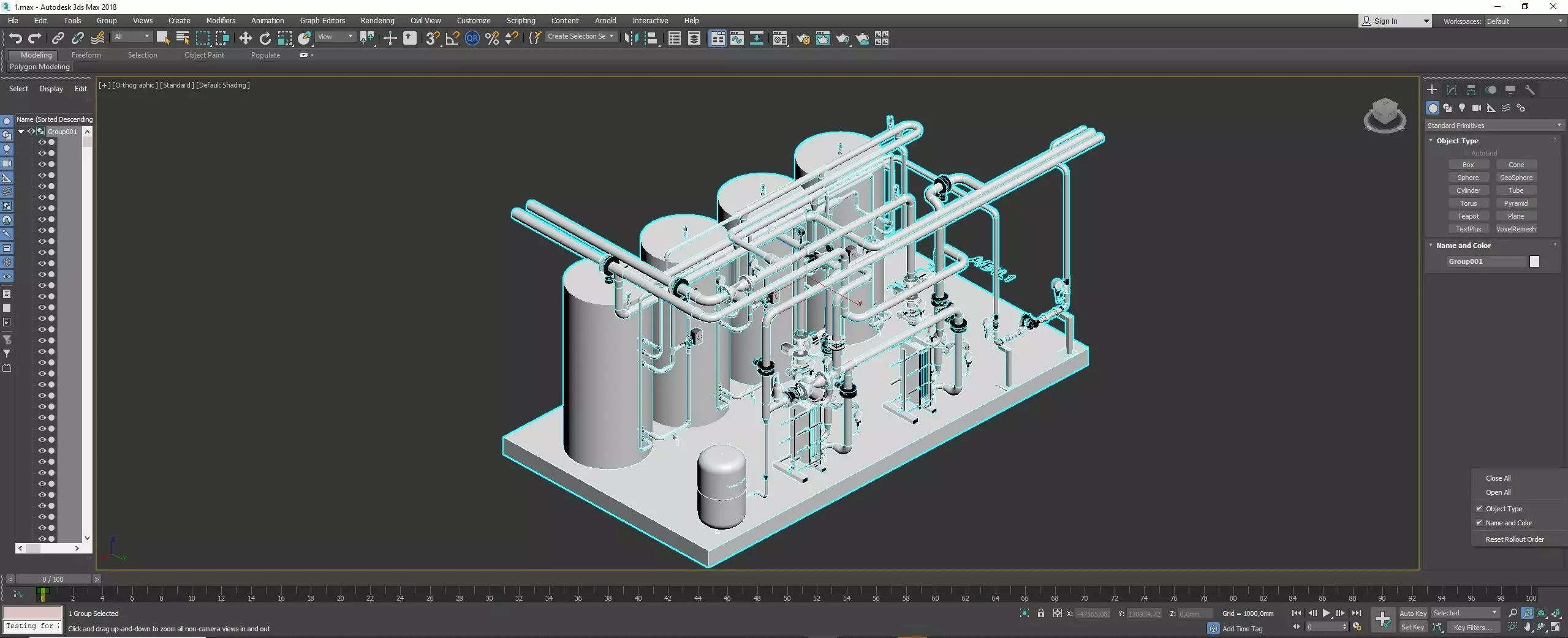This screenshot has width=1568, height=638.
Task: Open the Sign In dropdown
Action: click(x=1395, y=21)
